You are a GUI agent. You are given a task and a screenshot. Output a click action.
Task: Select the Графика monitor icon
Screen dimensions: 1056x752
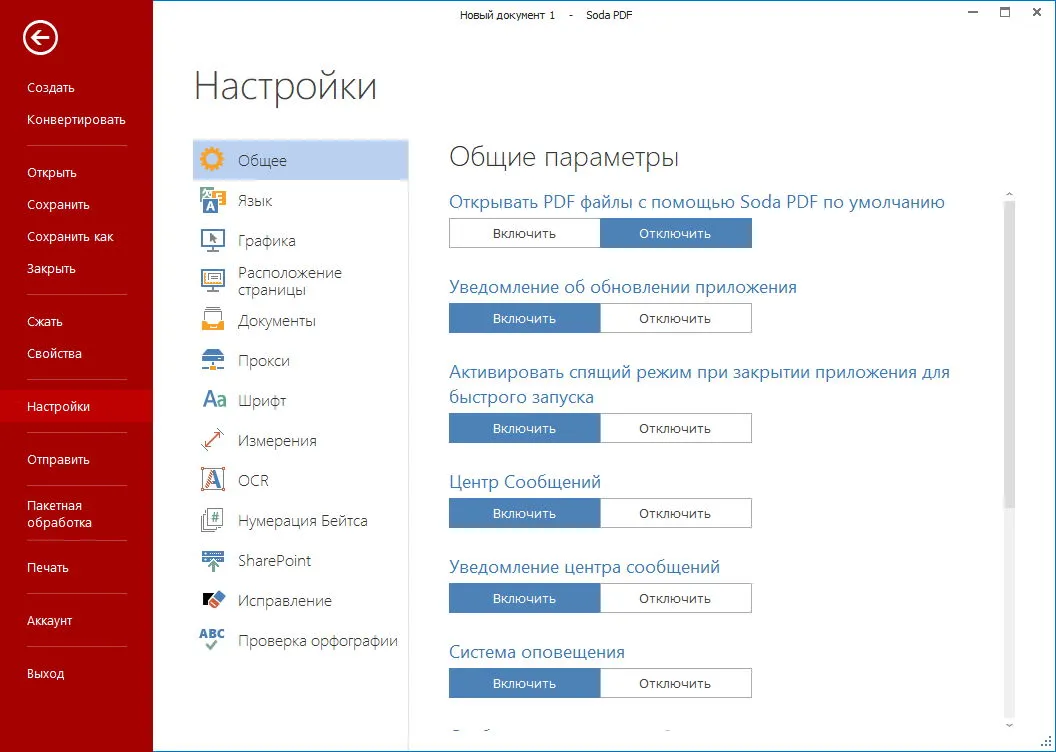(213, 240)
